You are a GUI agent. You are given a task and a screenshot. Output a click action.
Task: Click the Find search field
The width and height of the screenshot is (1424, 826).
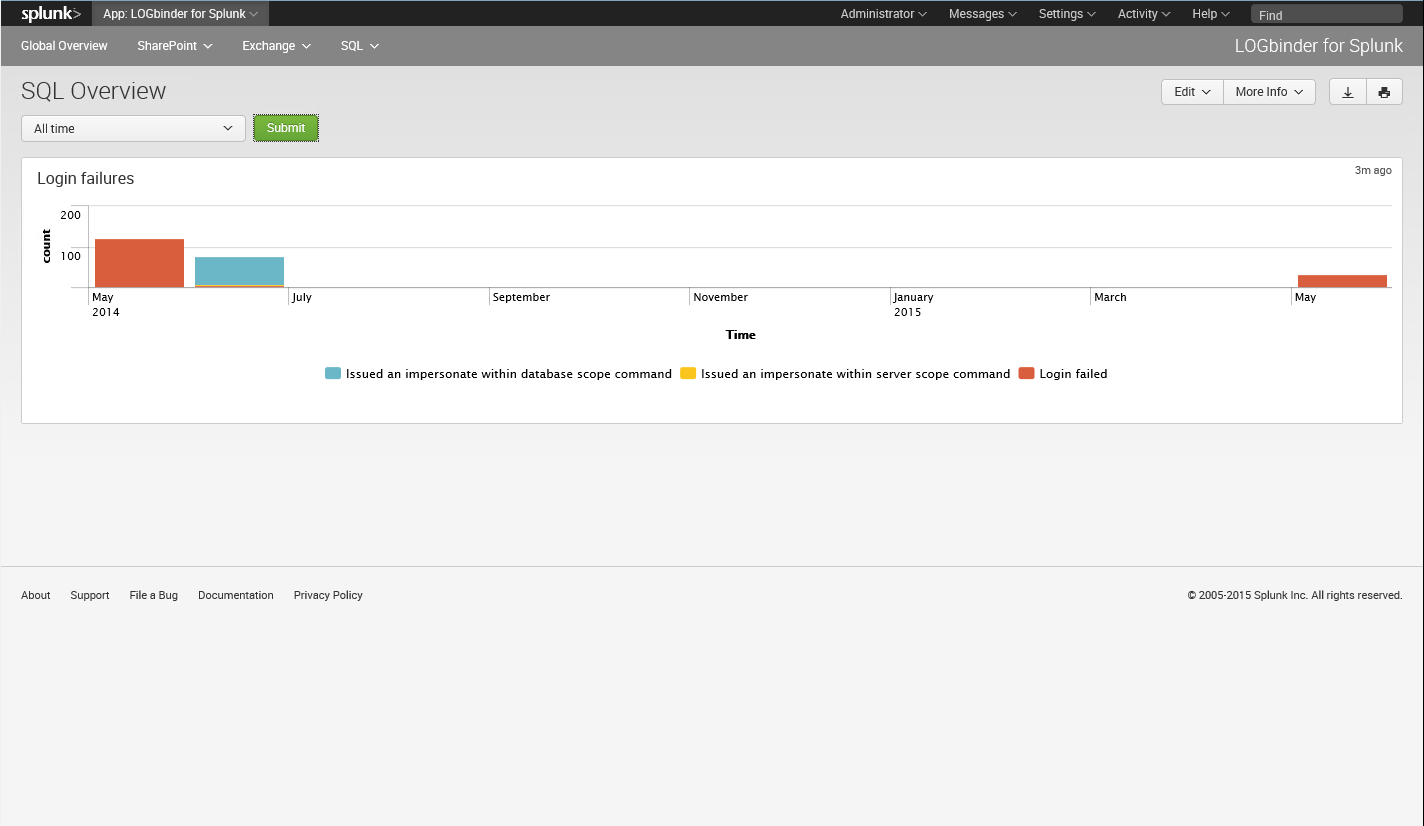[x=1327, y=15]
